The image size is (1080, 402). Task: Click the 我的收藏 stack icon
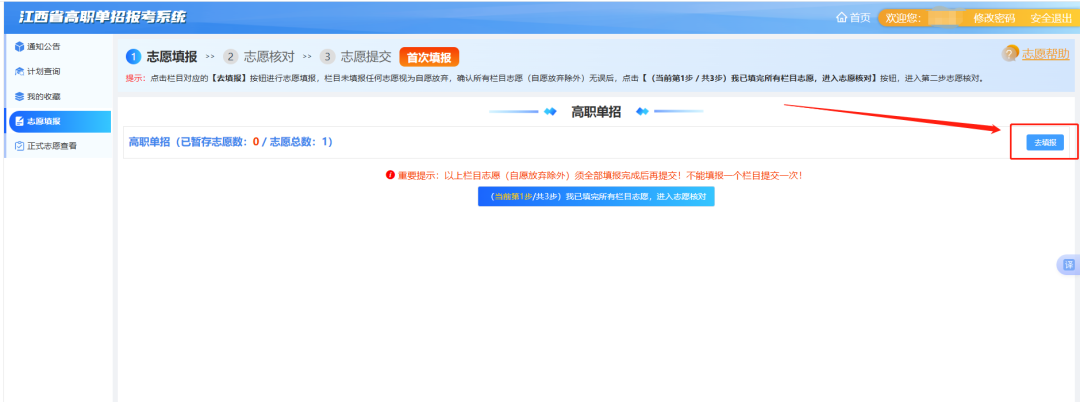click(19, 97)
